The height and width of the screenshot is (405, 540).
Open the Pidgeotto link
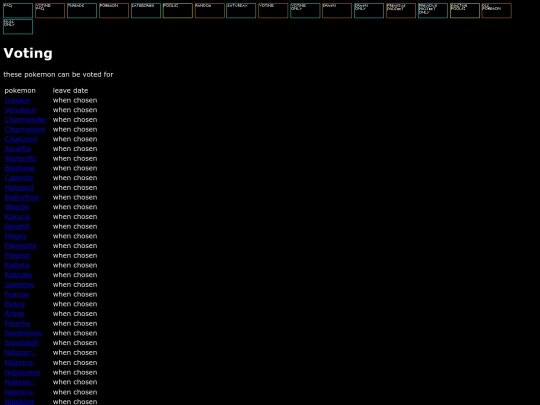[x=20, y=246]
